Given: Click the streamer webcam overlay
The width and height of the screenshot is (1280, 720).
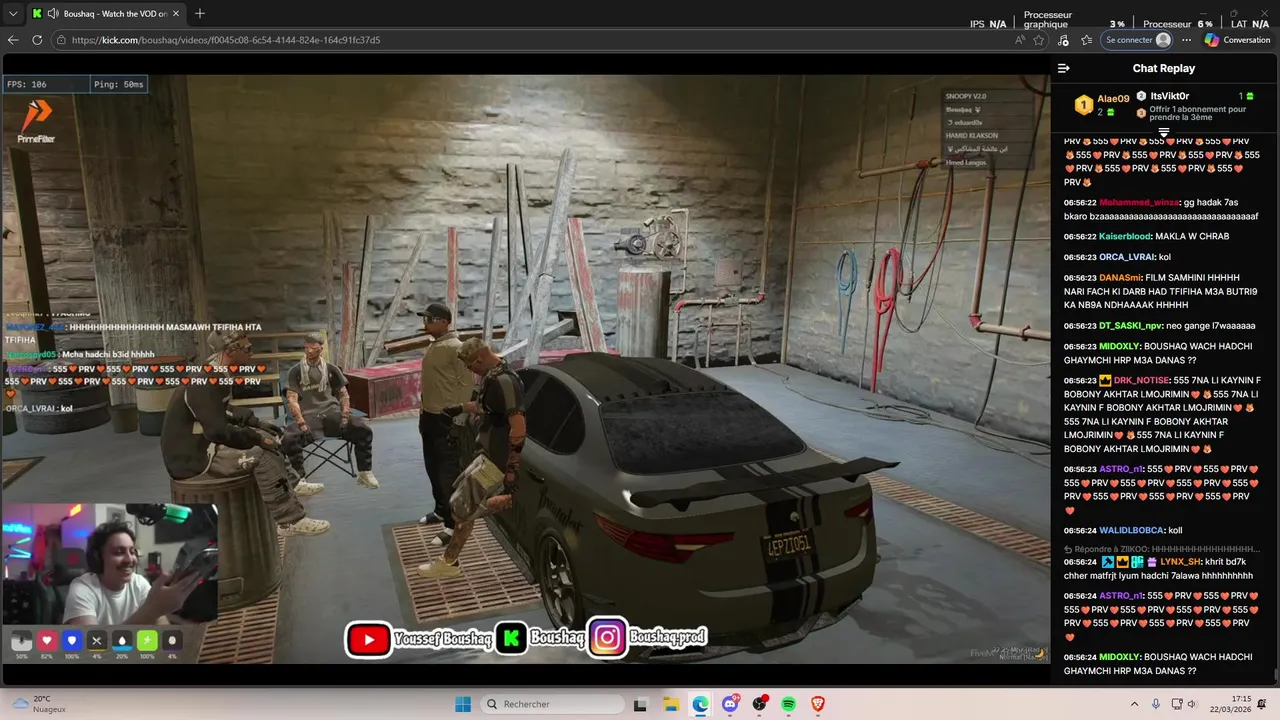Looking at the screenshot, I should click(x=110, y=564).
